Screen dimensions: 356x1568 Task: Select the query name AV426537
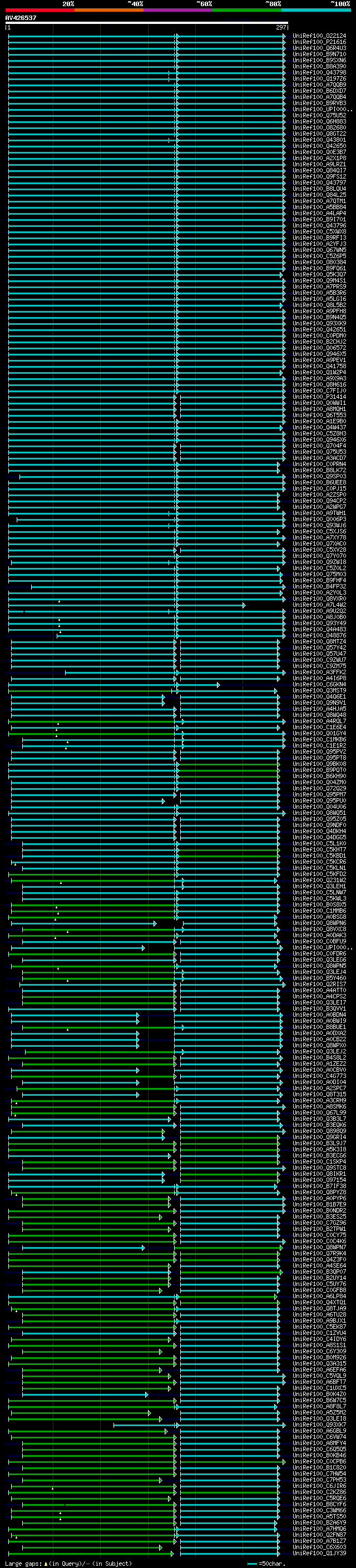(x=21, y=18)
